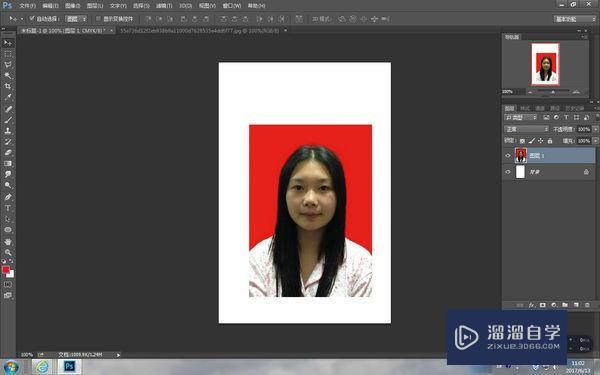
Task: Click the delete layer trash icon
Action: coord(587,305)
